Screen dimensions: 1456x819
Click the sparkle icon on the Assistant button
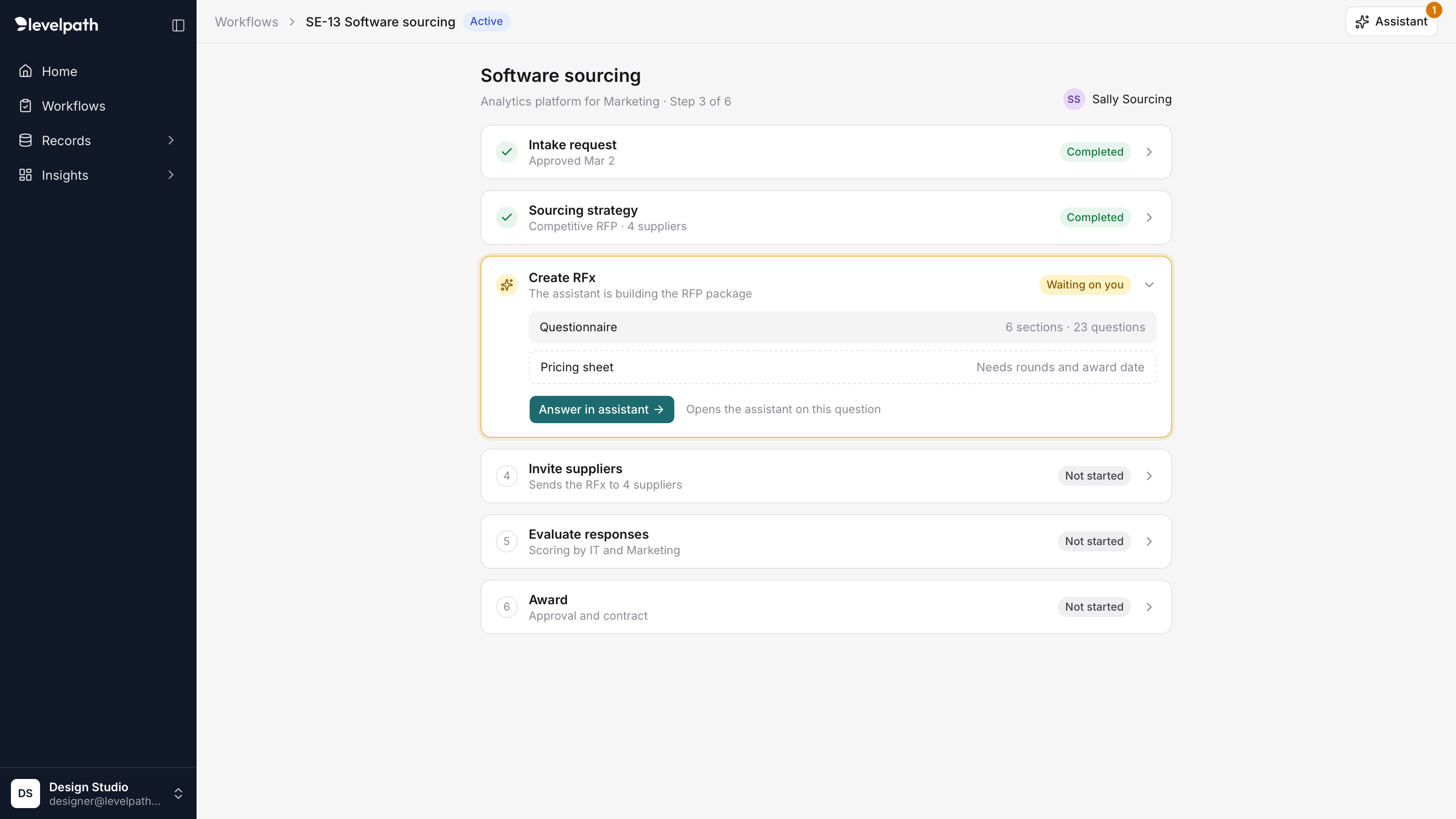(1362, 21)
